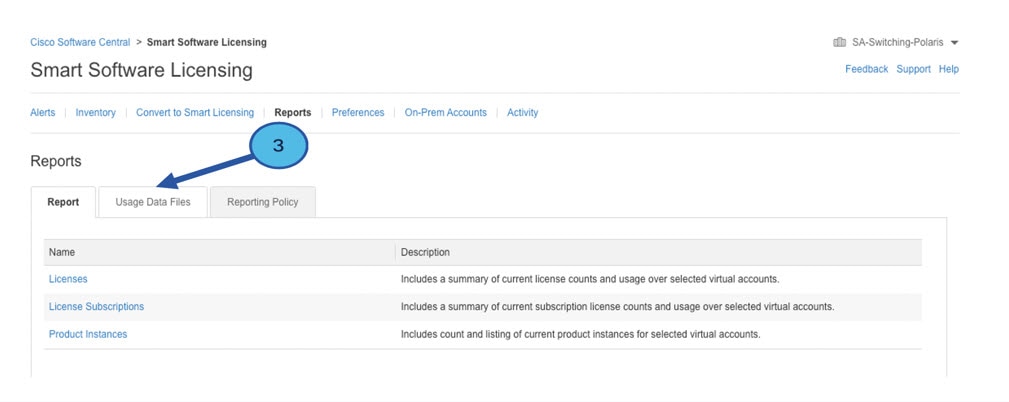
Task: Open the Help link
Action: (948, 69)
